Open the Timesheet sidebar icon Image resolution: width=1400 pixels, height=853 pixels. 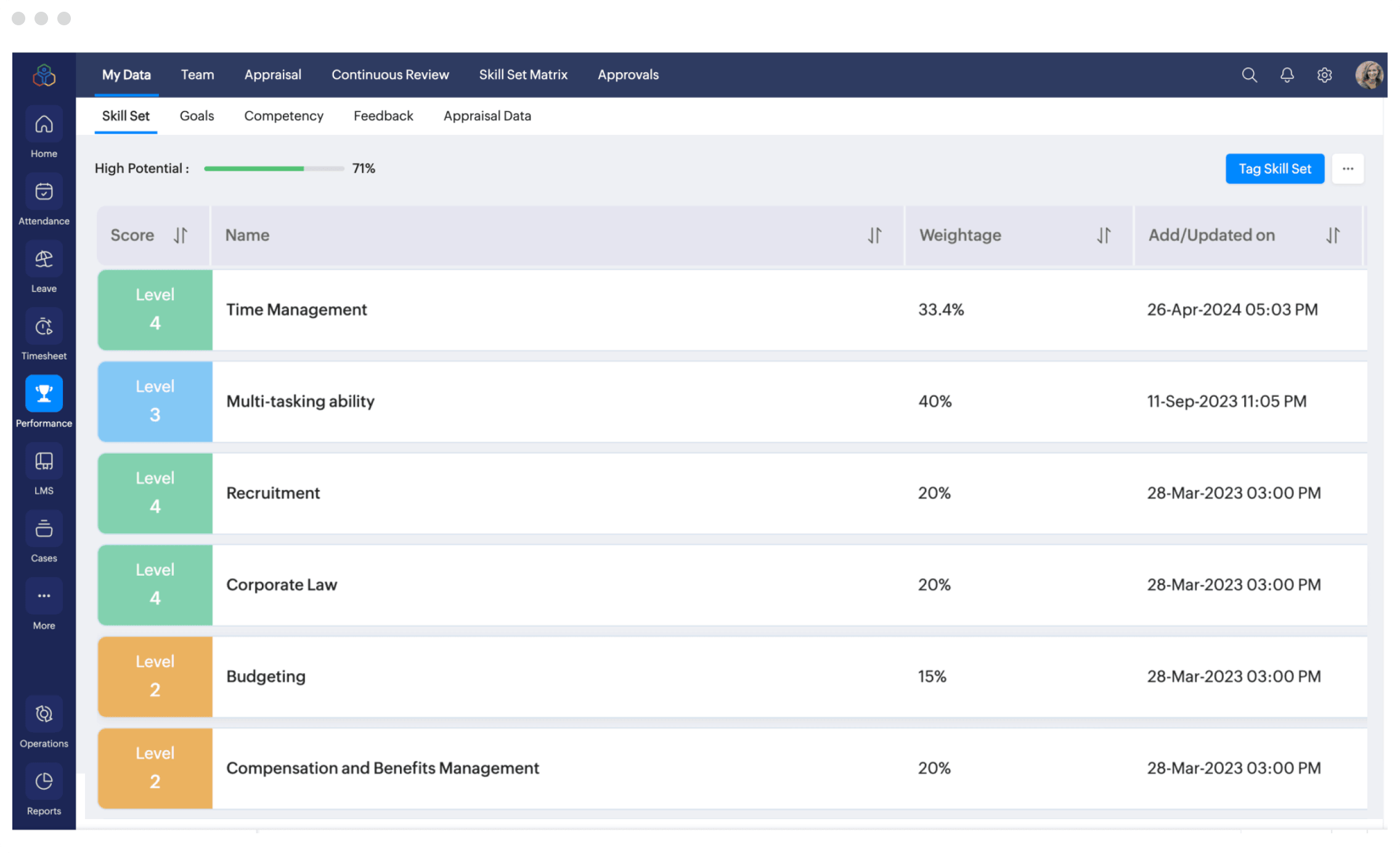point(44,327)
